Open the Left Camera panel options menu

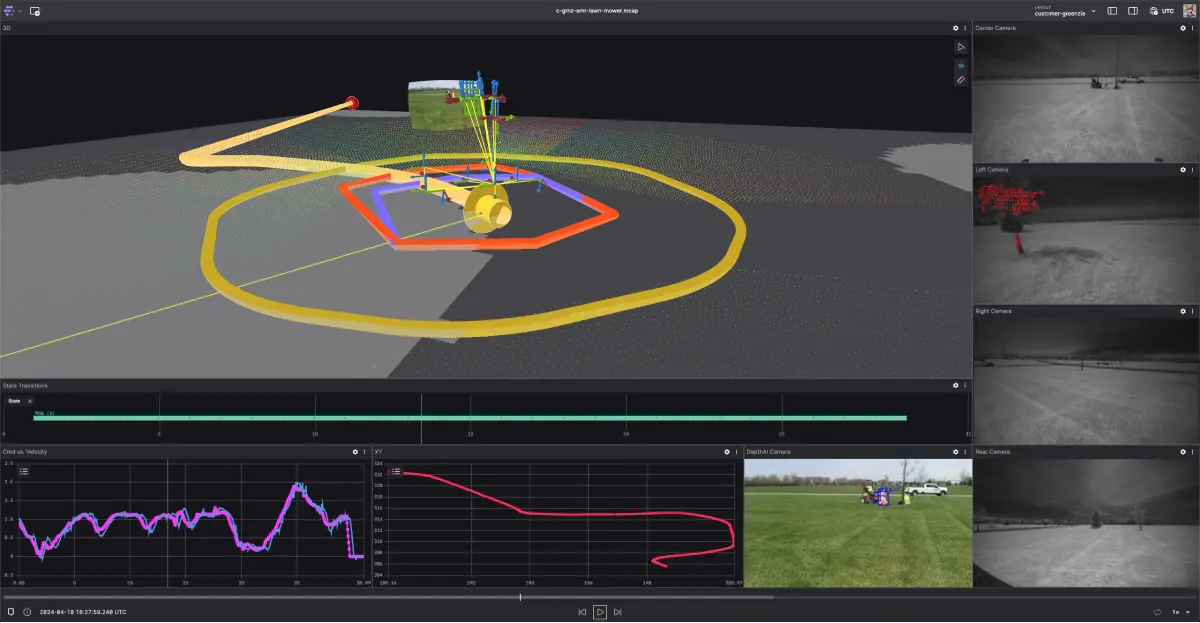pos(1192,170)
